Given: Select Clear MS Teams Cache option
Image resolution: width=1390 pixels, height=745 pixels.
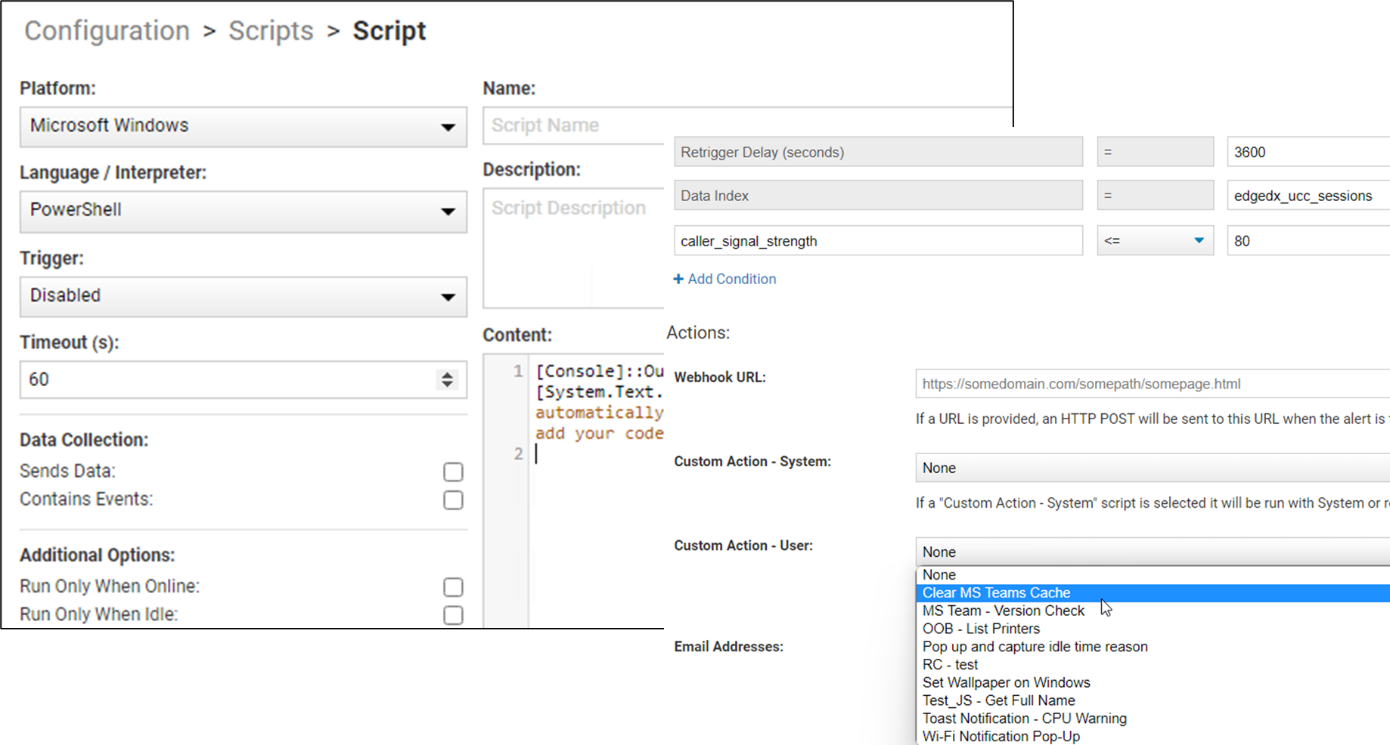Looking at the screenshot, I should tap(1153, 593).
